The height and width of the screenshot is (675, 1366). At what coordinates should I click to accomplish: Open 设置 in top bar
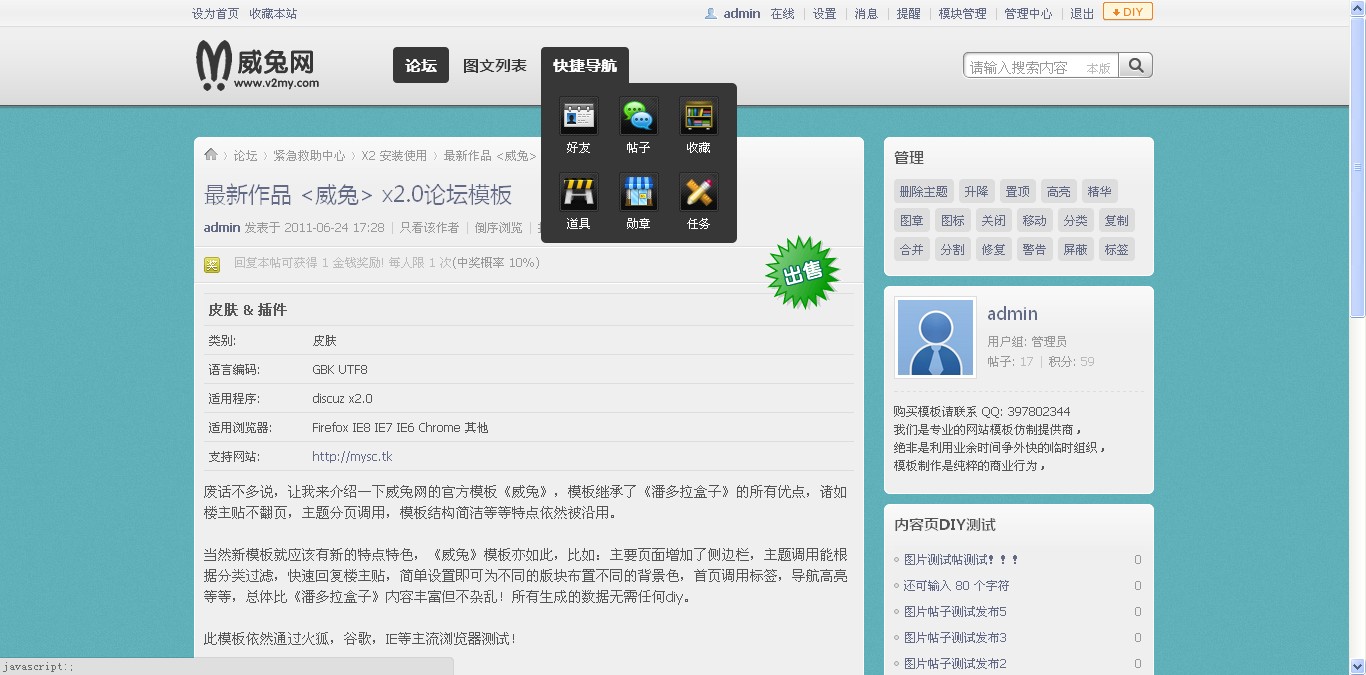pyautogui.click(x=824, y=14)
